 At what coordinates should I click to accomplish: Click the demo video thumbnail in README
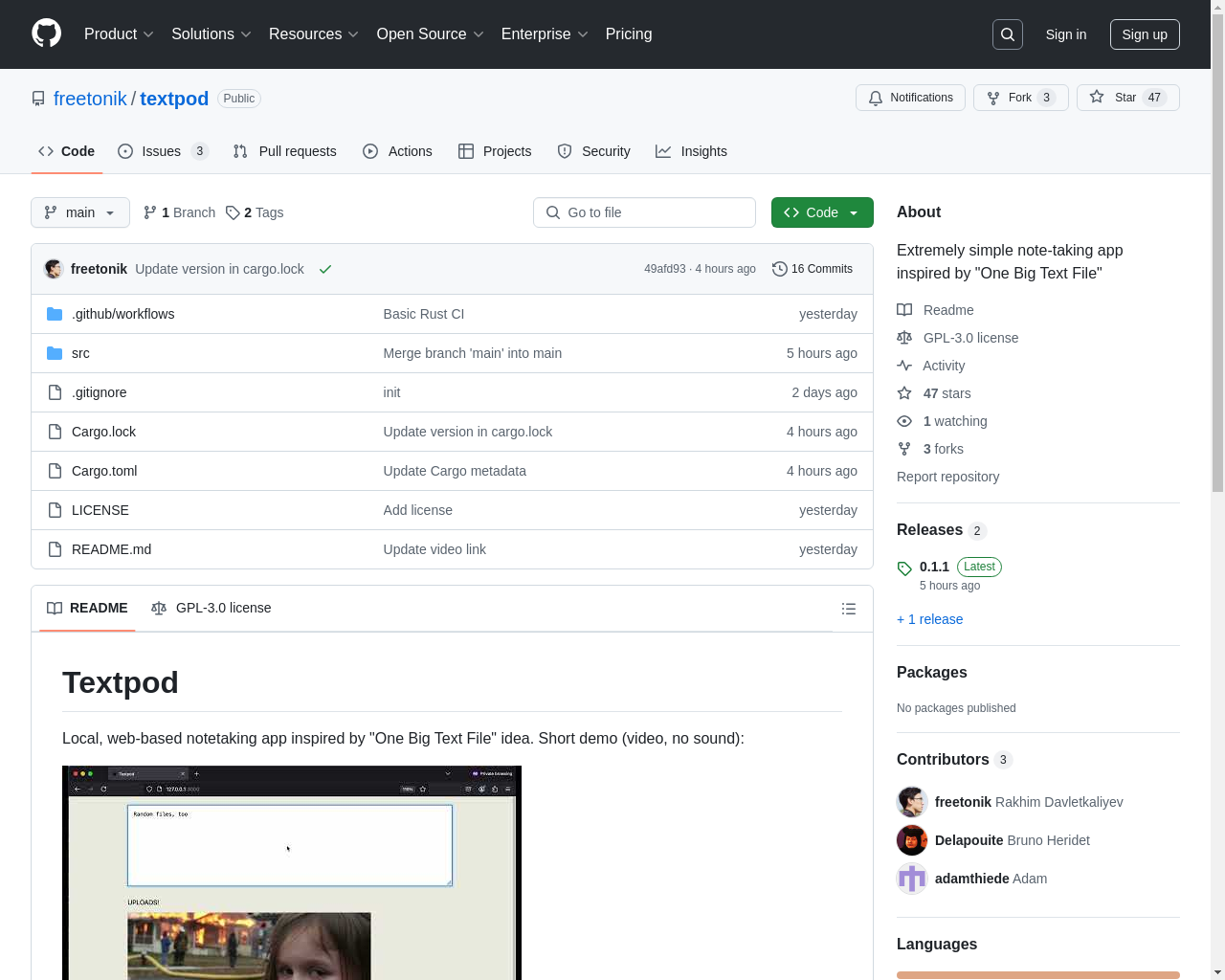[x=292, y=873]
